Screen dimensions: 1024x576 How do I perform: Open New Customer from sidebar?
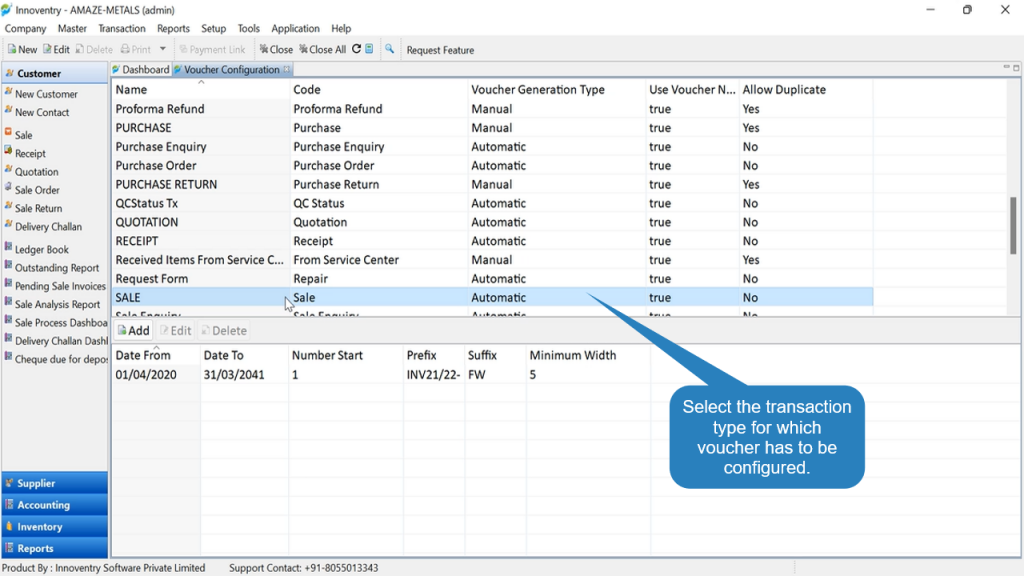tap(46, 94)
